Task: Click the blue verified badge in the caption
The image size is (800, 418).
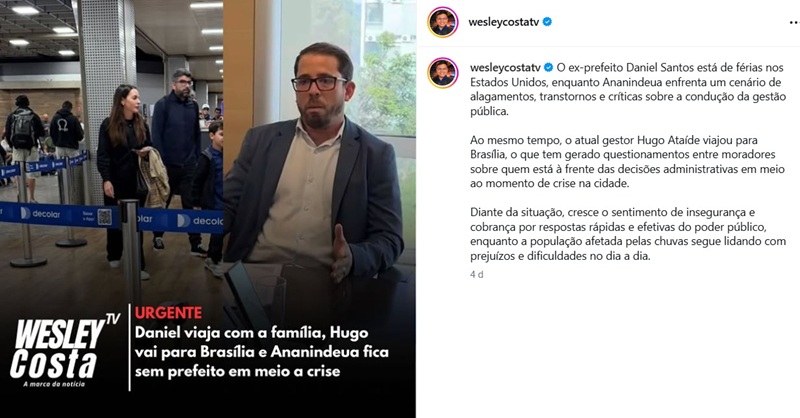Action: coord(549,67)
